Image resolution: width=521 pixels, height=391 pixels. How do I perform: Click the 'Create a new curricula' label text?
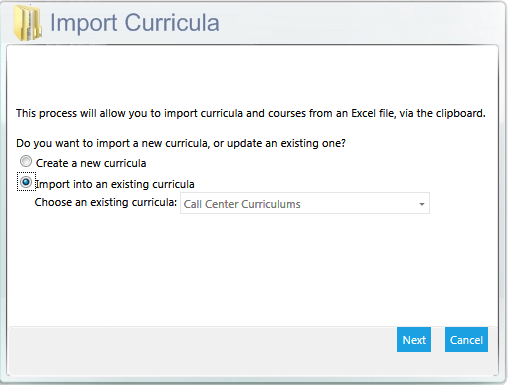91,163
